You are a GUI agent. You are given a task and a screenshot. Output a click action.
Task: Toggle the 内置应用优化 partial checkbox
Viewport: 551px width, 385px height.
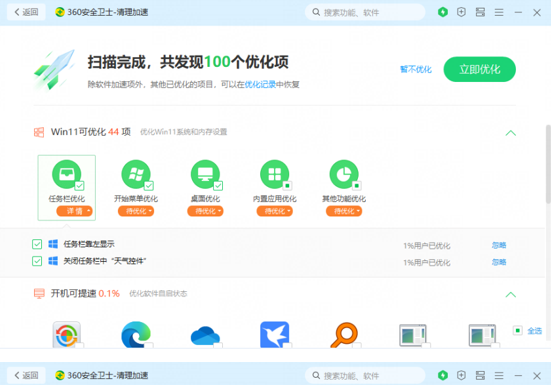pyautogui.click(x=287, y=185)
